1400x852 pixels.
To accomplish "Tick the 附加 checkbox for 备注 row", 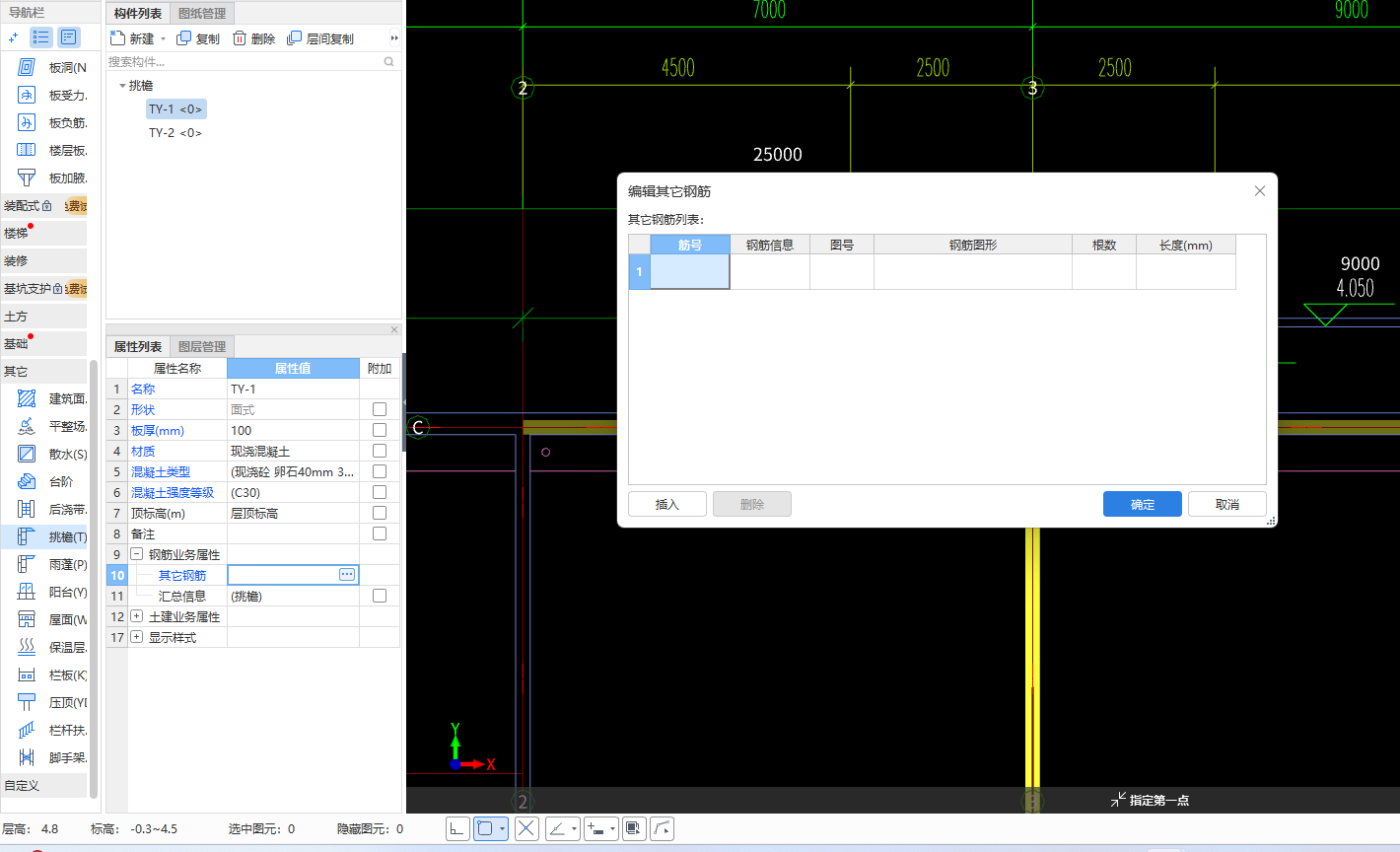I will click(380, 533).
